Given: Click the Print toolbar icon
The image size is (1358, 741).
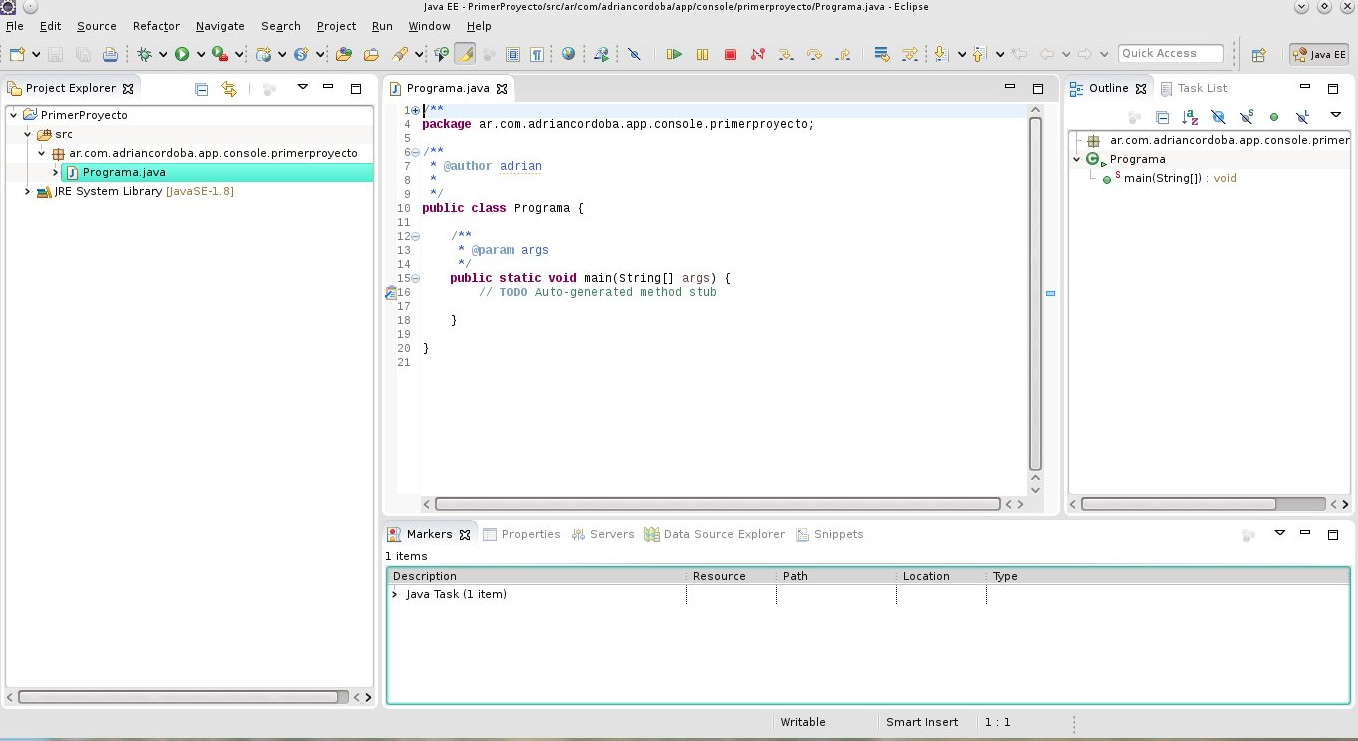Looking at the screenshot, I should pyautogui.click(x=110, y=54).
